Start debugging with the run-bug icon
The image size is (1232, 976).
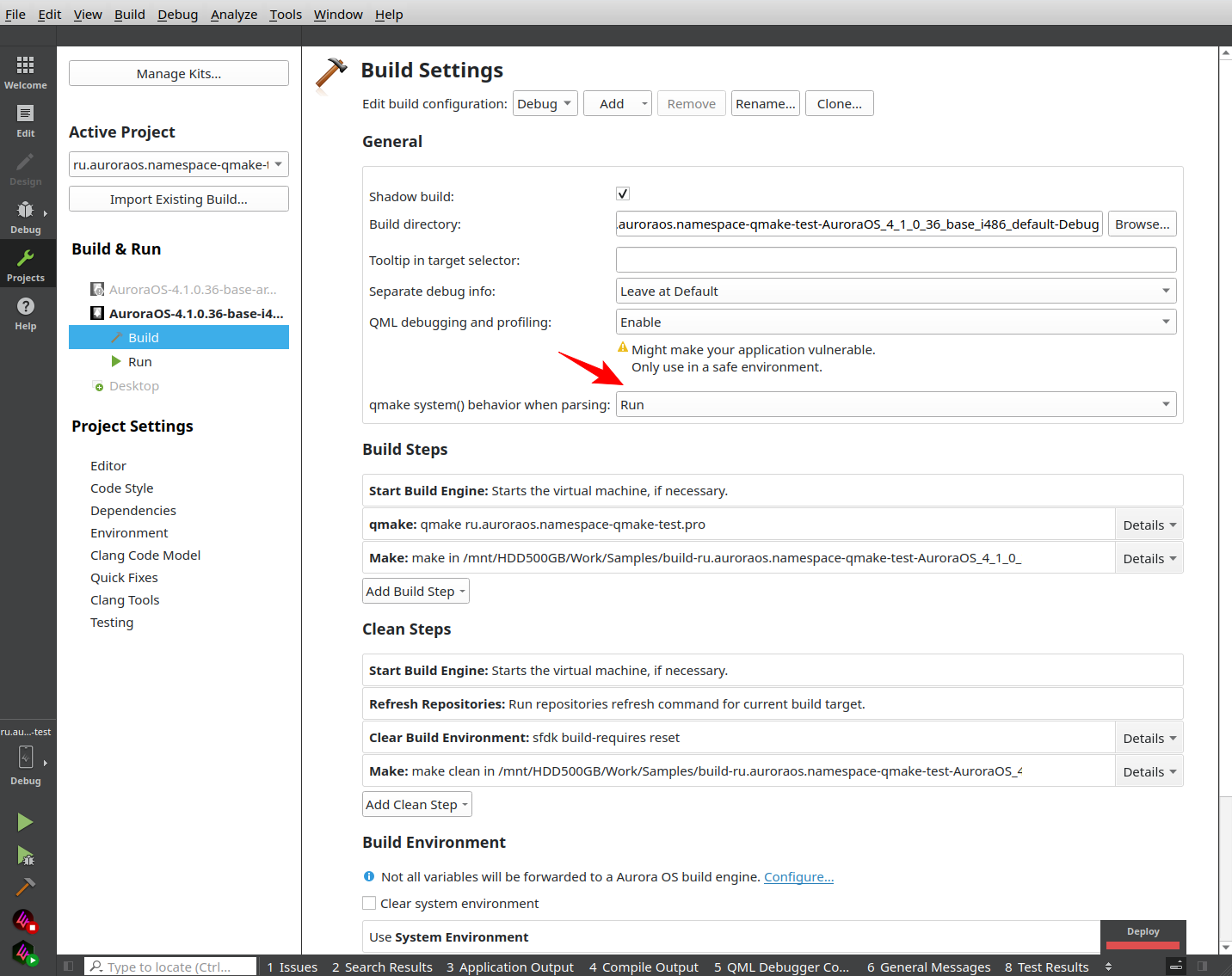coord(25,855)
